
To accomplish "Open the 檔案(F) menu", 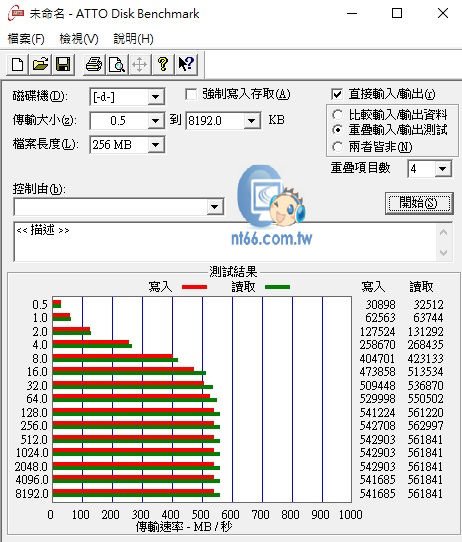I will 26,39.
